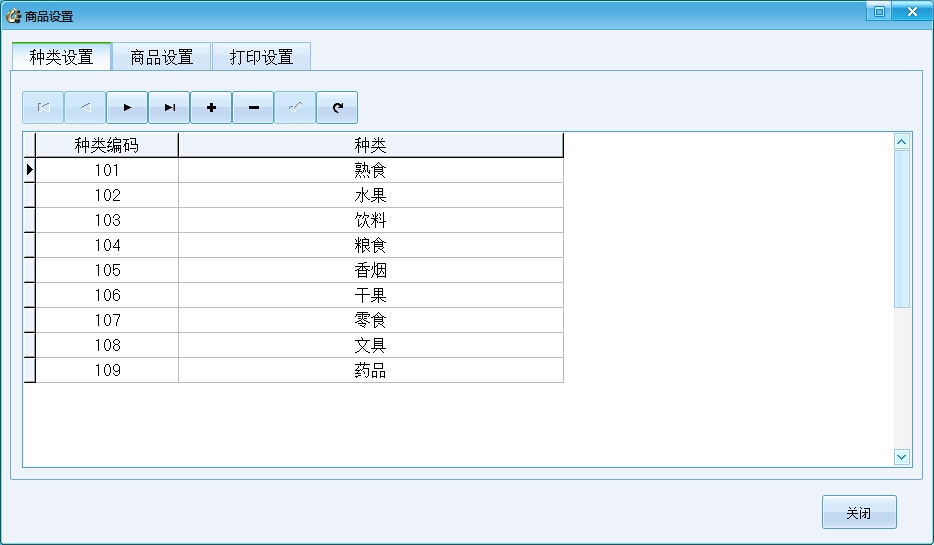Select the 熟食 category cell

pyautogui.click(x=371, y=170)
